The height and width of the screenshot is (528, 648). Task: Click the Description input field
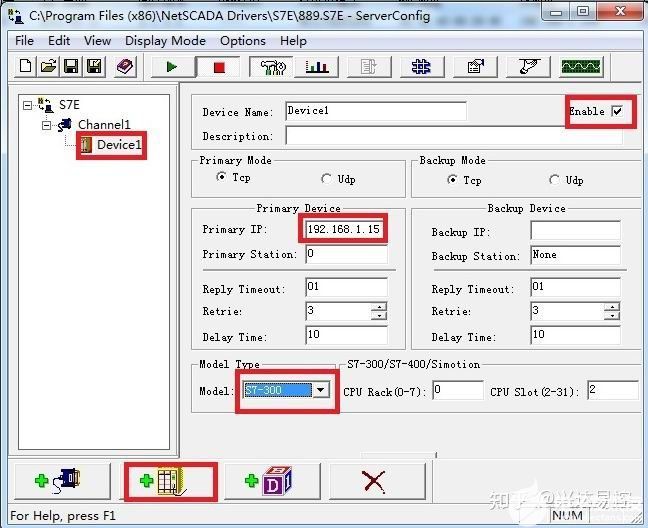(x=454, y=136)
